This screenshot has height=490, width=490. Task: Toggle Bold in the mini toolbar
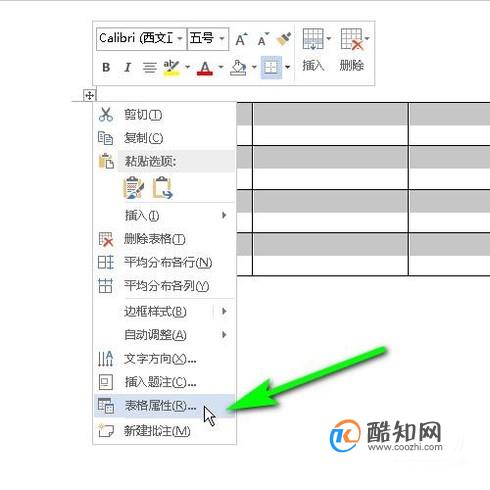[x=106, y=67]
